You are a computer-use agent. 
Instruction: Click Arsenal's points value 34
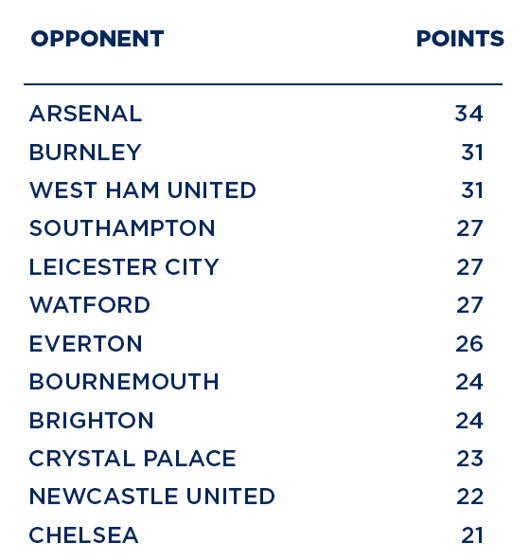pos(469,114)
